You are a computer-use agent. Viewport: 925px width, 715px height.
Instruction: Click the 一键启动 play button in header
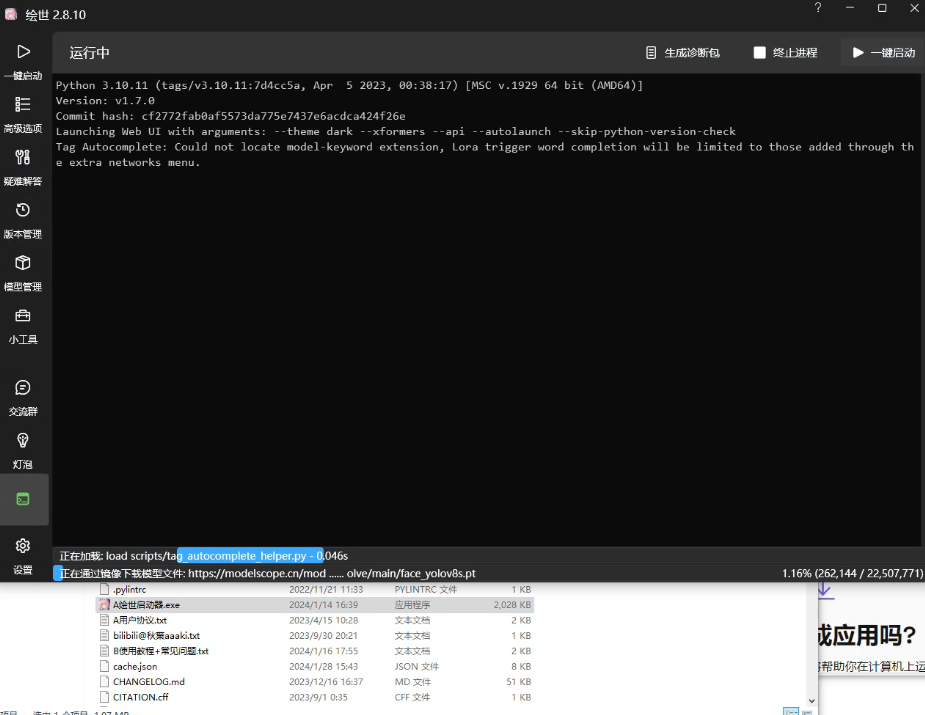pos(883,53)
